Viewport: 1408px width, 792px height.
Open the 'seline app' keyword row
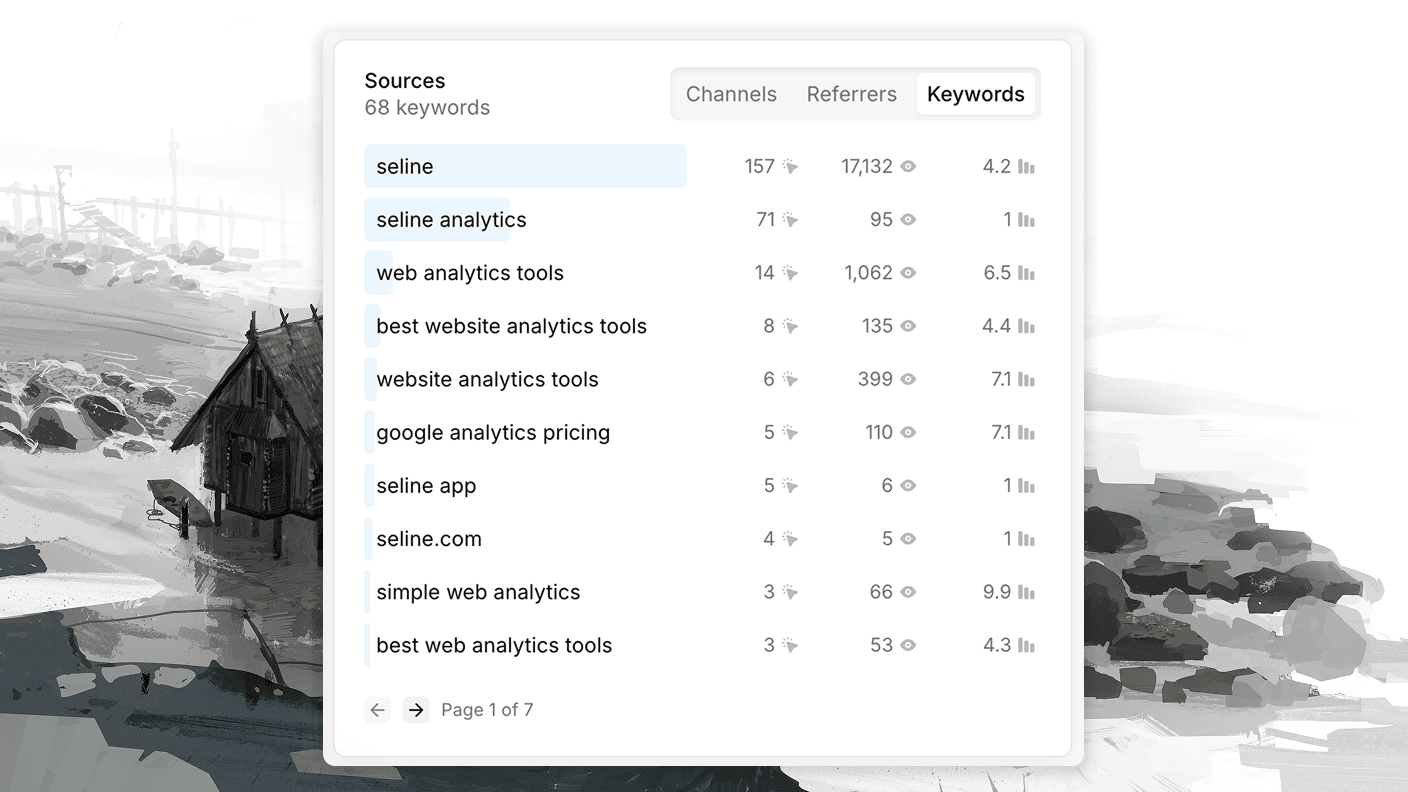click(x=700, y=485)
